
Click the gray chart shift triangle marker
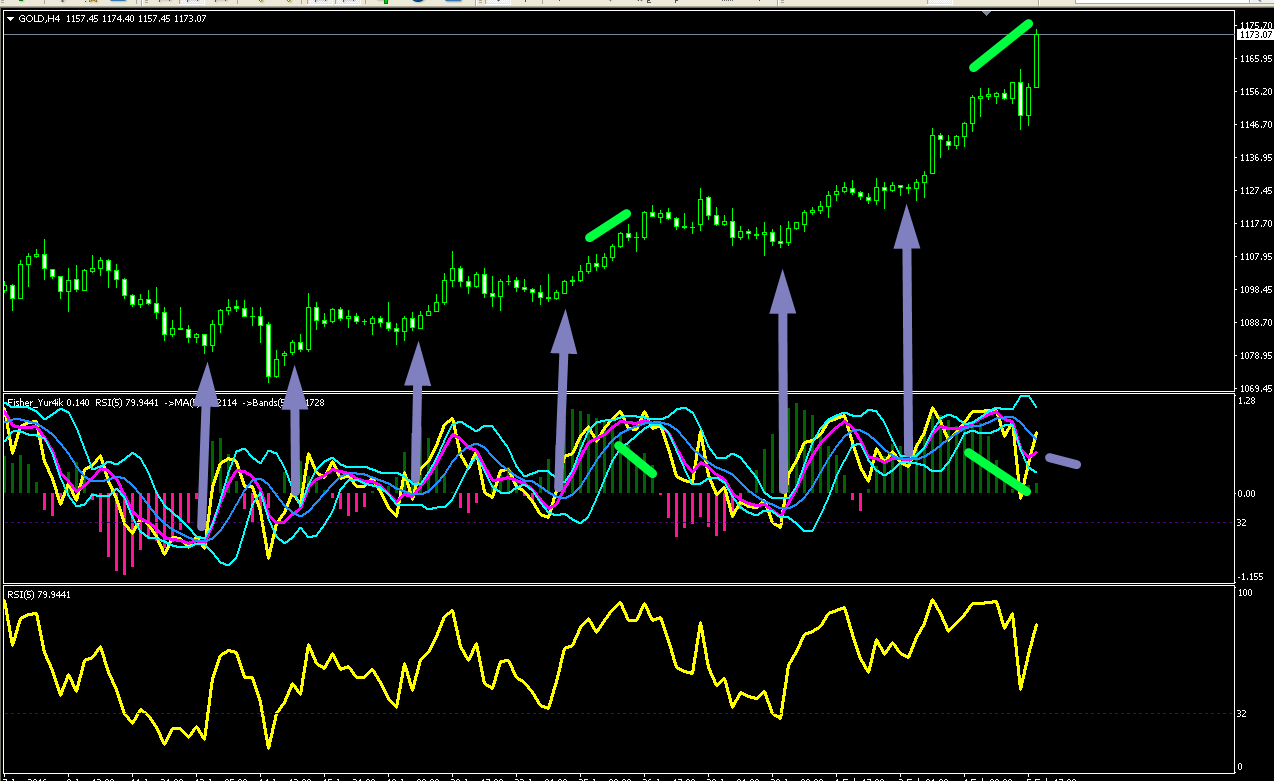(988, 13)
